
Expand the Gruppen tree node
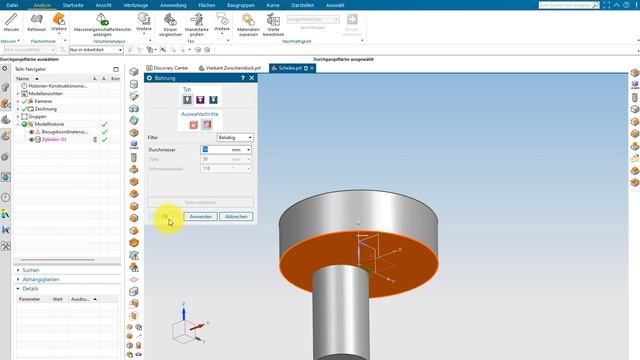18,117
